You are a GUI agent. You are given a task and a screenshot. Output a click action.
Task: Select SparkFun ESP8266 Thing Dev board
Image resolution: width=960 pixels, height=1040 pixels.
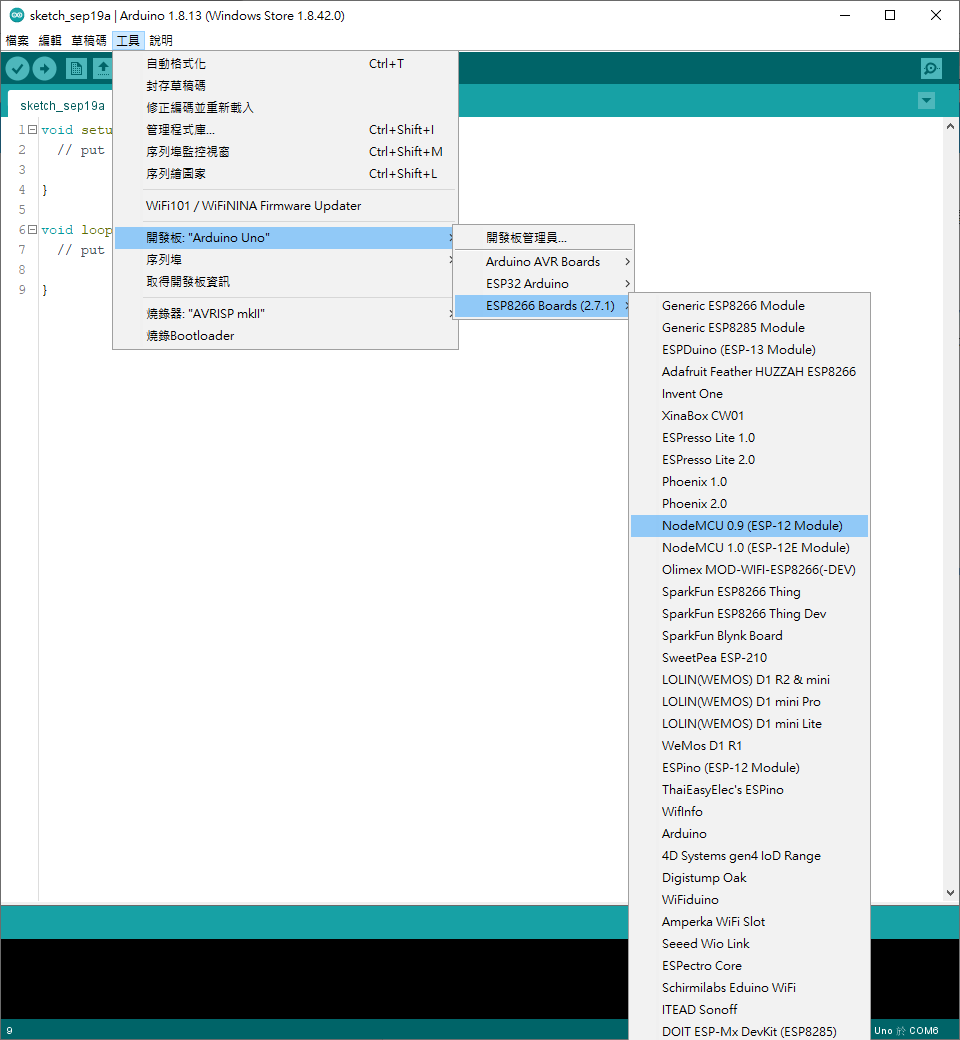point(749,614)
